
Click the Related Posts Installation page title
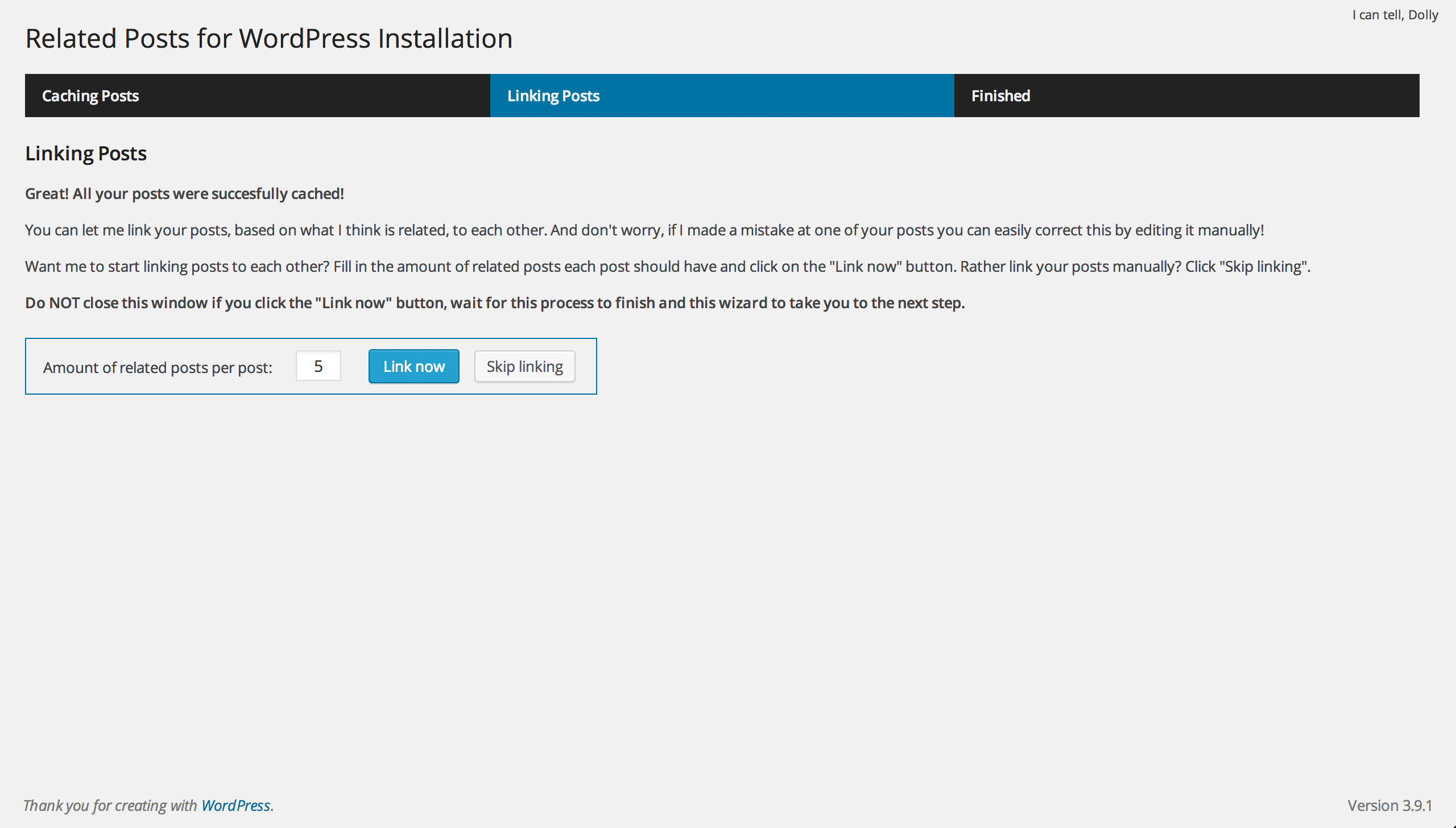tap(268, 39)
